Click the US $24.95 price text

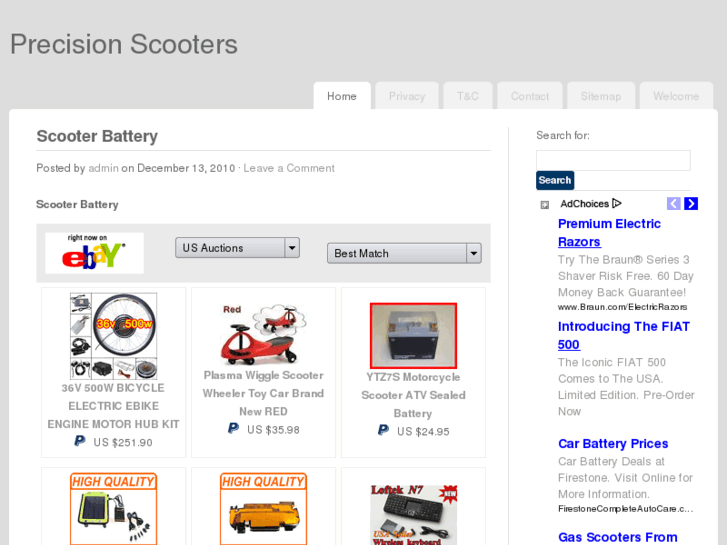(423, 432)
